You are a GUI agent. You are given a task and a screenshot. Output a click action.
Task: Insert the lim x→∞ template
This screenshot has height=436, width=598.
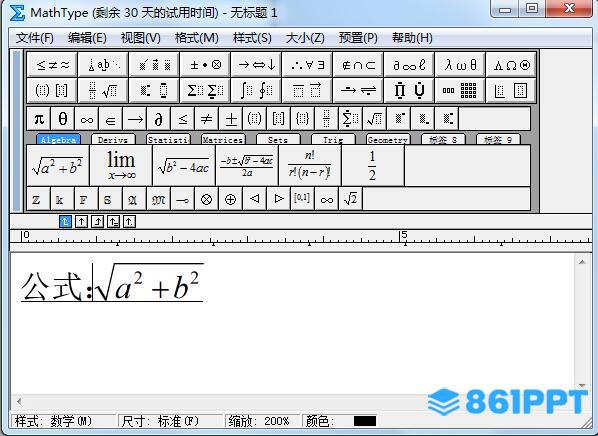[121, 166]
